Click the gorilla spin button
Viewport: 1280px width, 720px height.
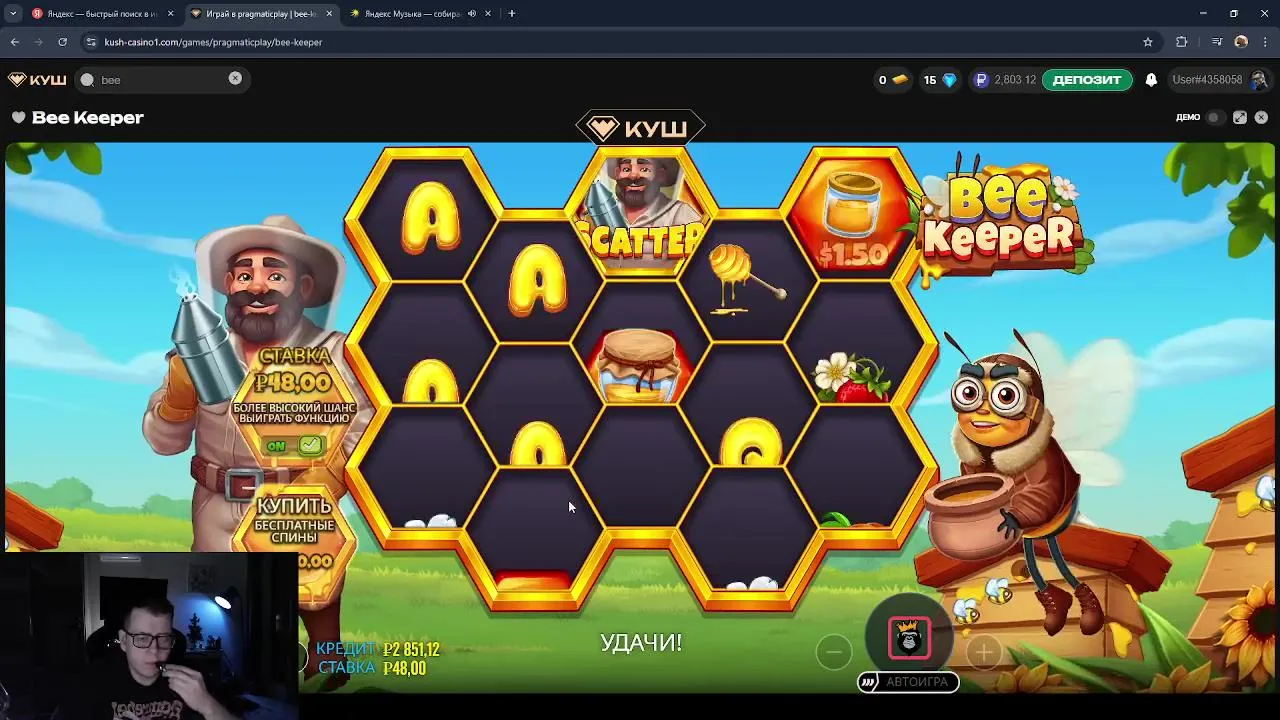coord(909,638)
